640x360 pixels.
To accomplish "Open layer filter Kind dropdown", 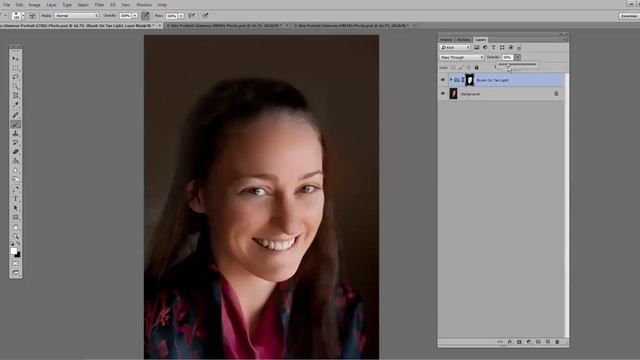I will click(455, 48).
